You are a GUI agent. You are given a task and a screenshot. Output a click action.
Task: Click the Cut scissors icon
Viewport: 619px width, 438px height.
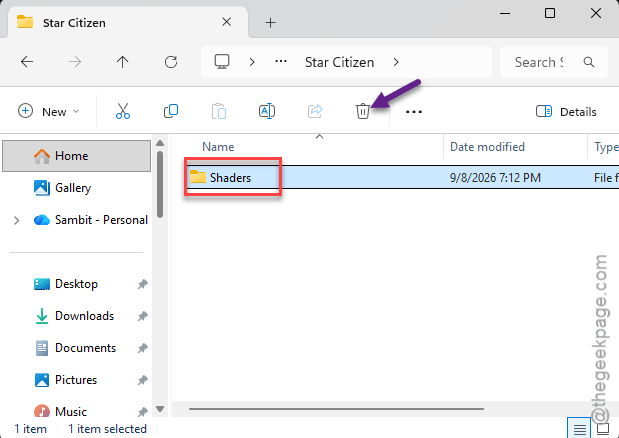pos(123,112)
